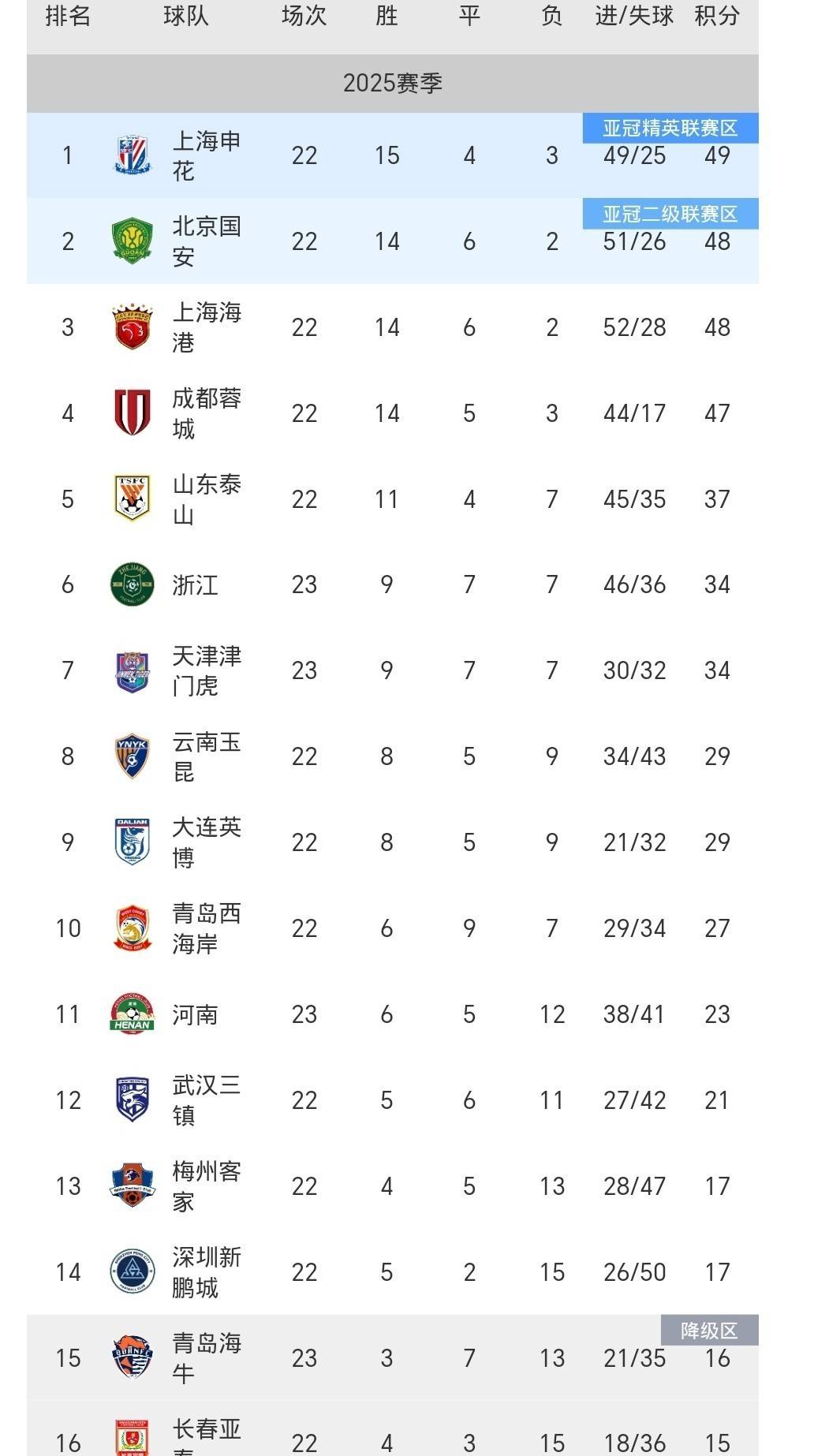Click the Qingdao Hainiu bull logo
829x1456 pixels.
click(132, 1357)
